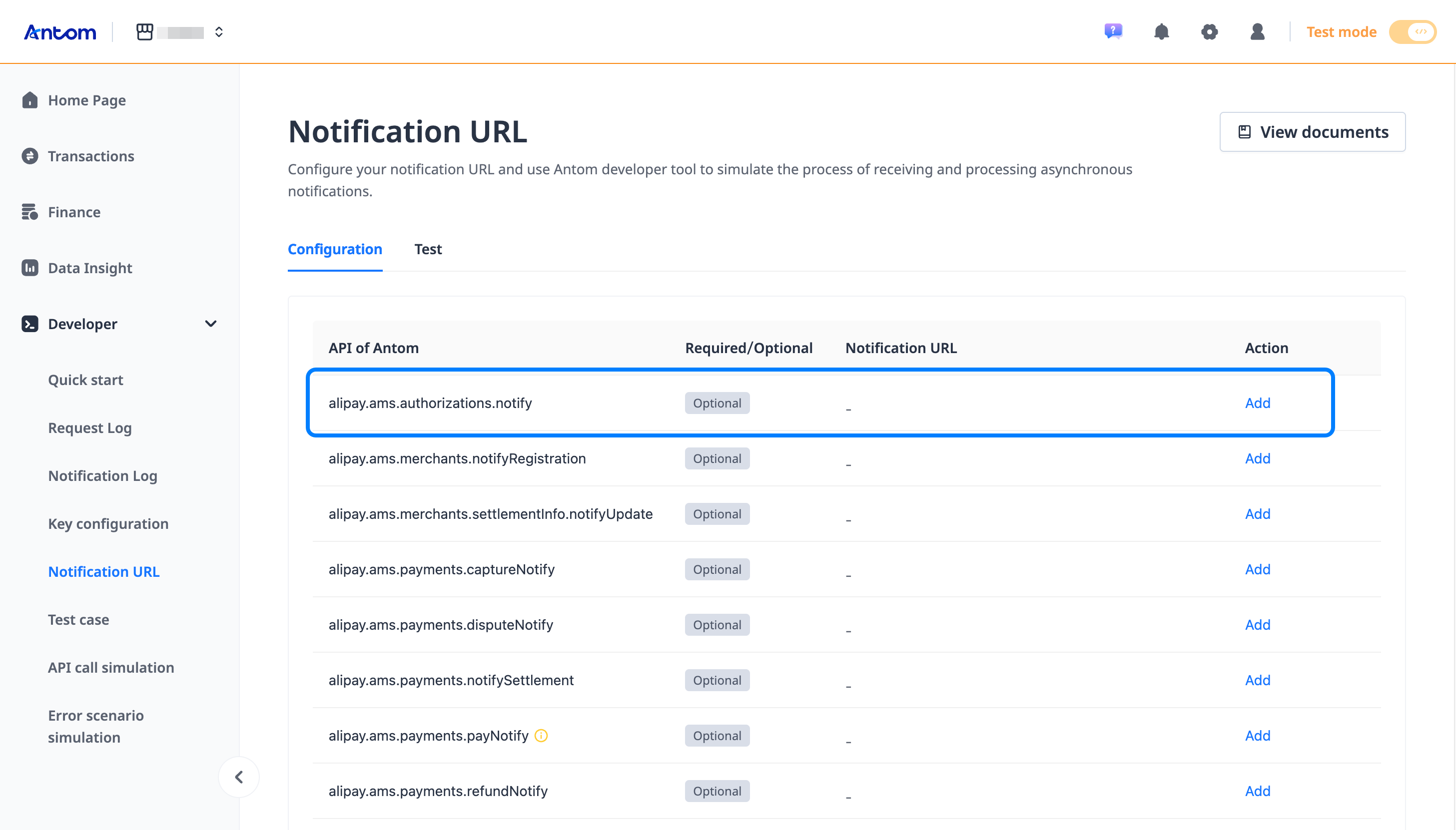This screenshot has width=1456, height=830.
Task: Open the settings gear icon
Action: (1210, 32)
